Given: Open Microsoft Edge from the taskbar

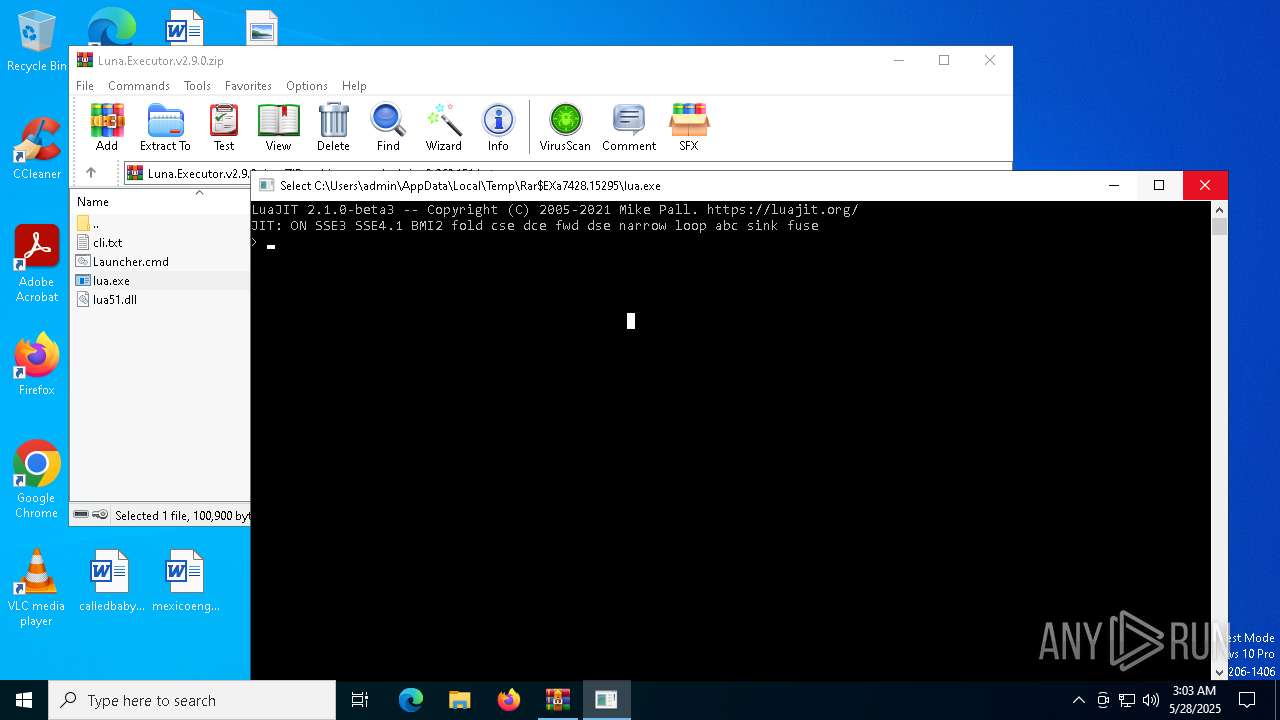Looking at the screenshot, I should [x=411, y=700].
